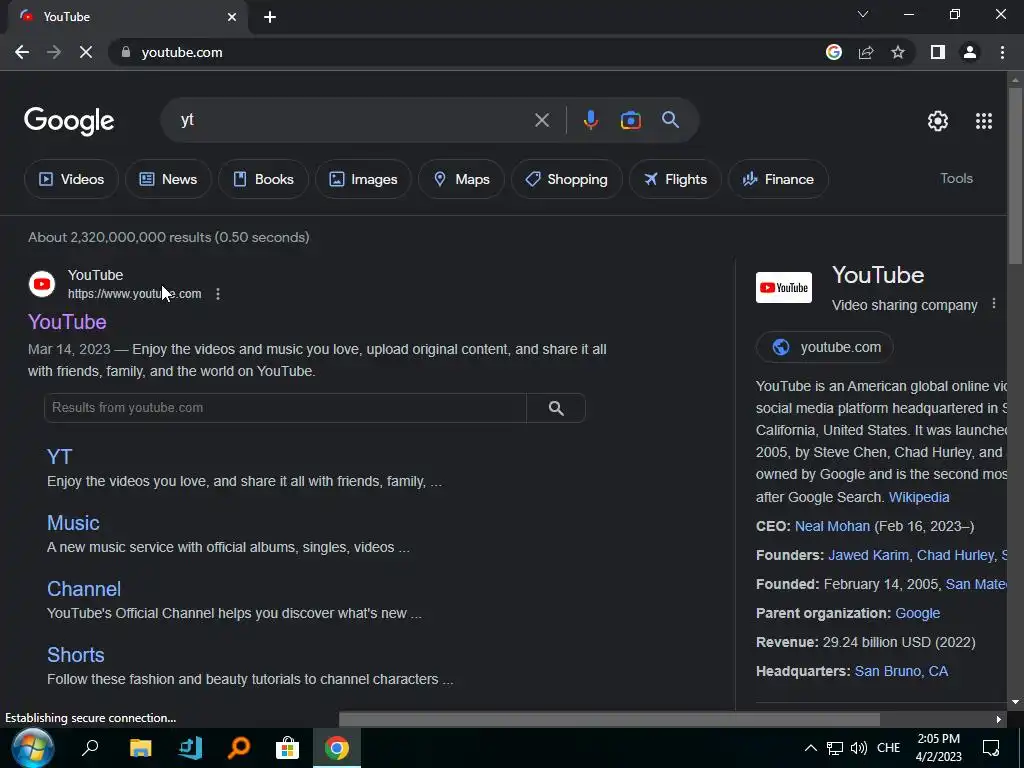Viewport: 1024px width, 768px height.
Task: Click the vertical page scrollbar thumb
Action: [x=1015, y=176]
